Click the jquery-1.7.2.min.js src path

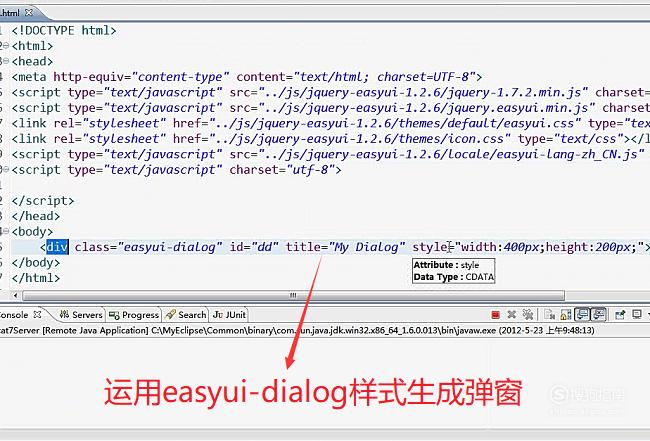[423, 92]
